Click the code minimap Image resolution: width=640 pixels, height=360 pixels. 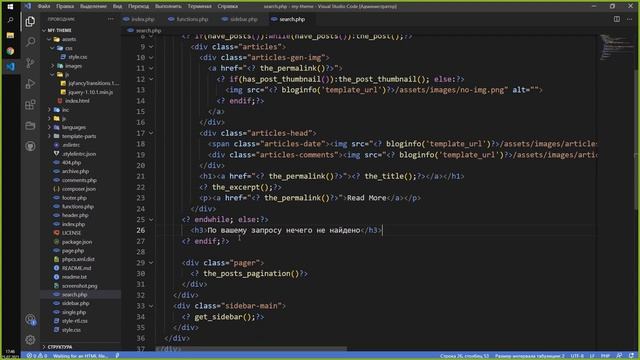click(x=616, y=47)
